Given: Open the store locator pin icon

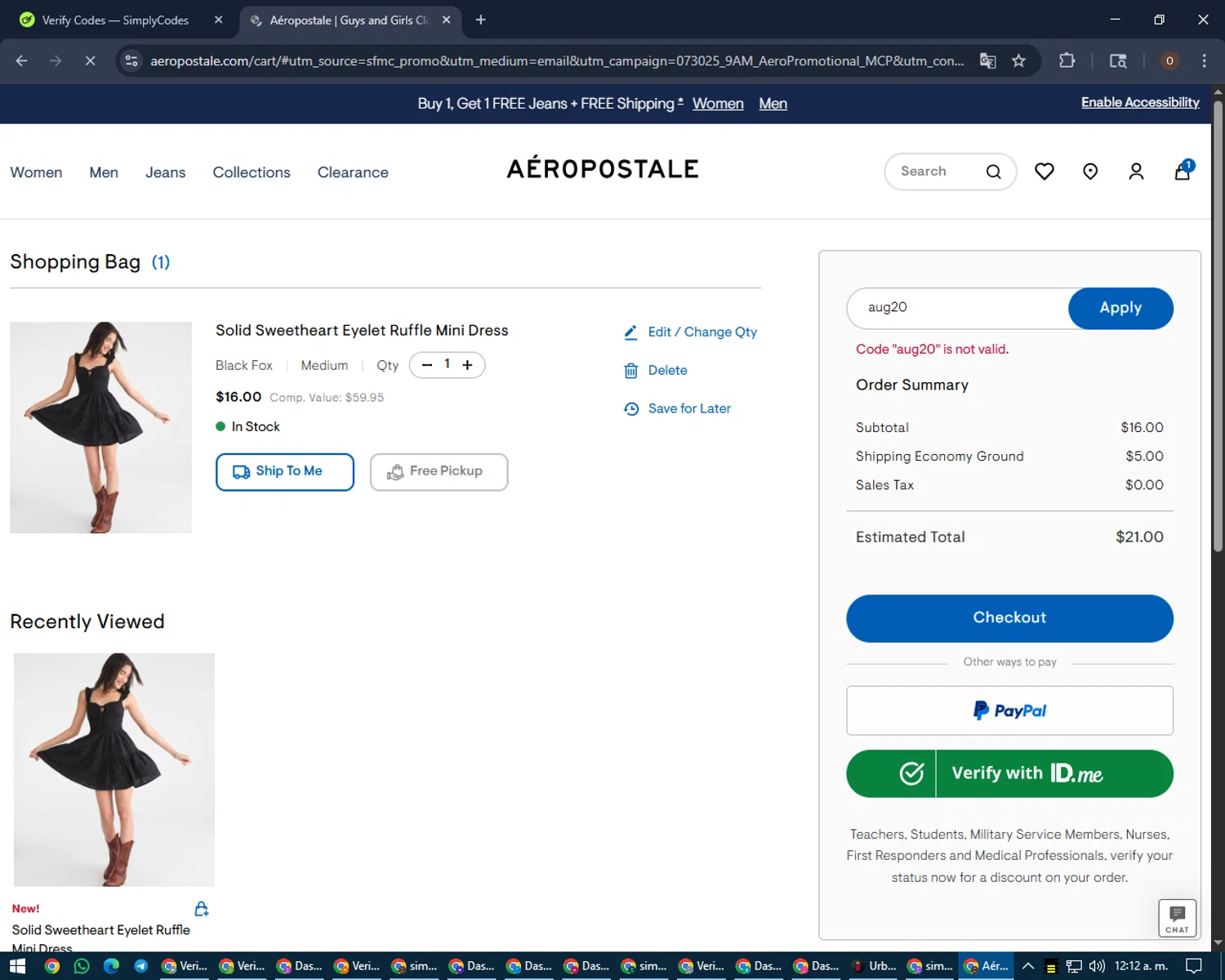Looking at the screenshot, I should (x=1090, y=171).
